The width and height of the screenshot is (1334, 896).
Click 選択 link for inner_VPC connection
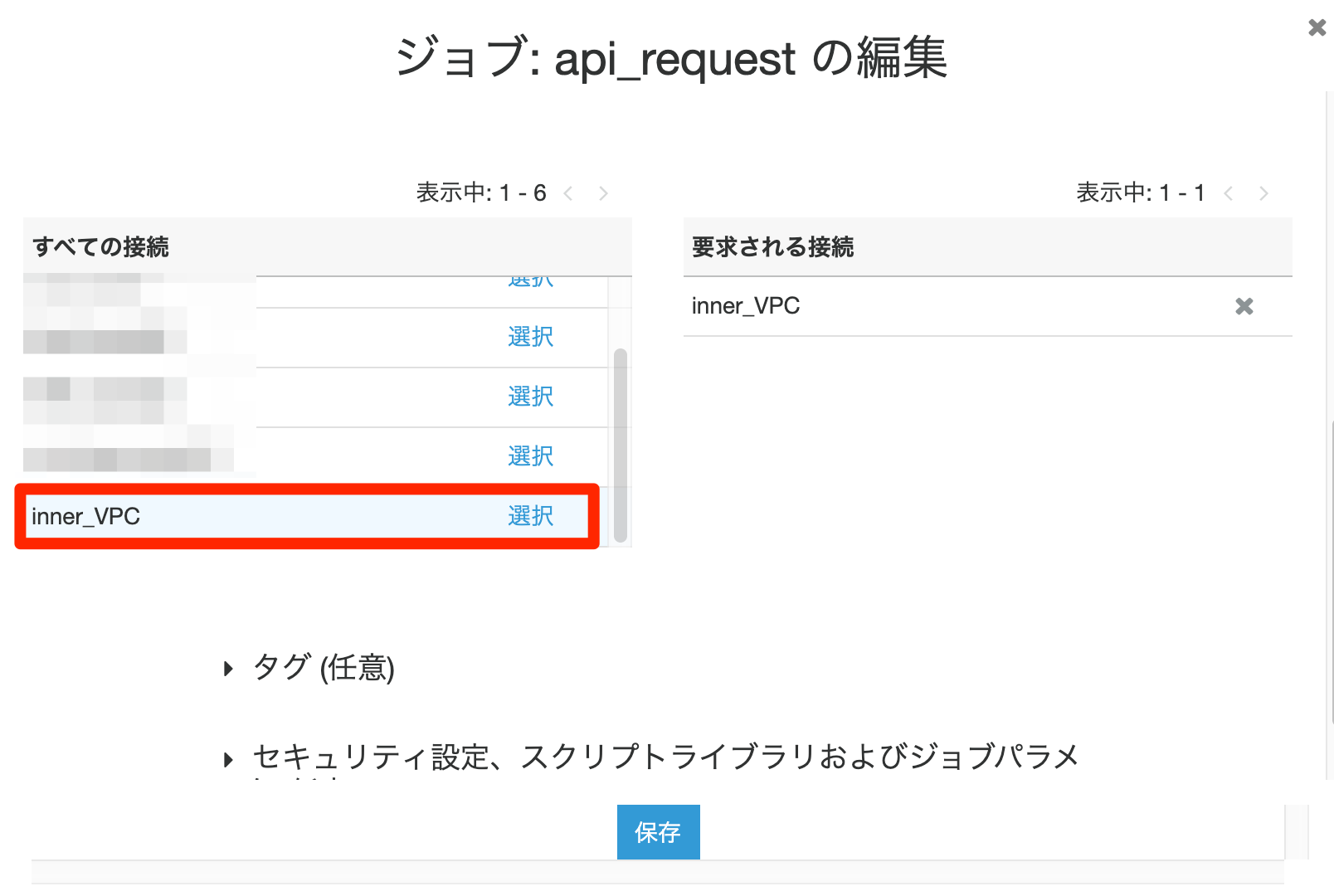coord(530,516)
